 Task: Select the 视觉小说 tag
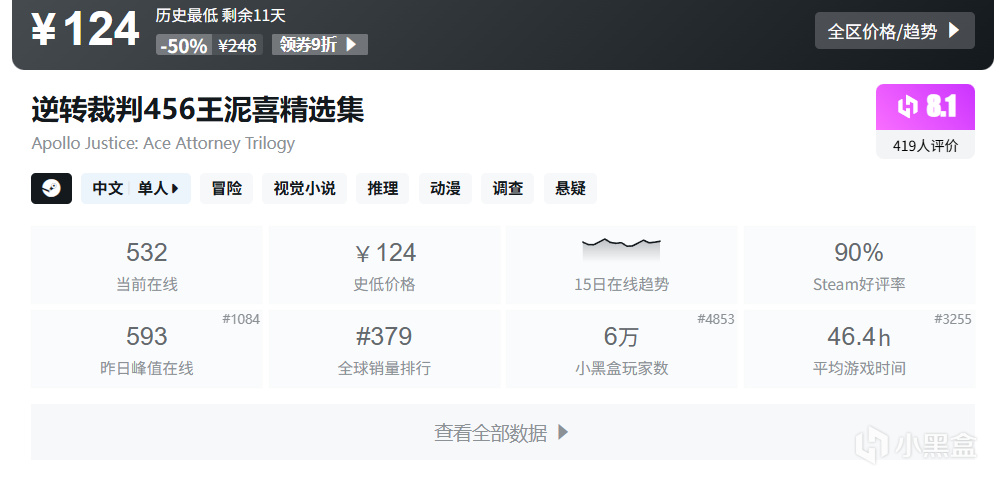304,189
